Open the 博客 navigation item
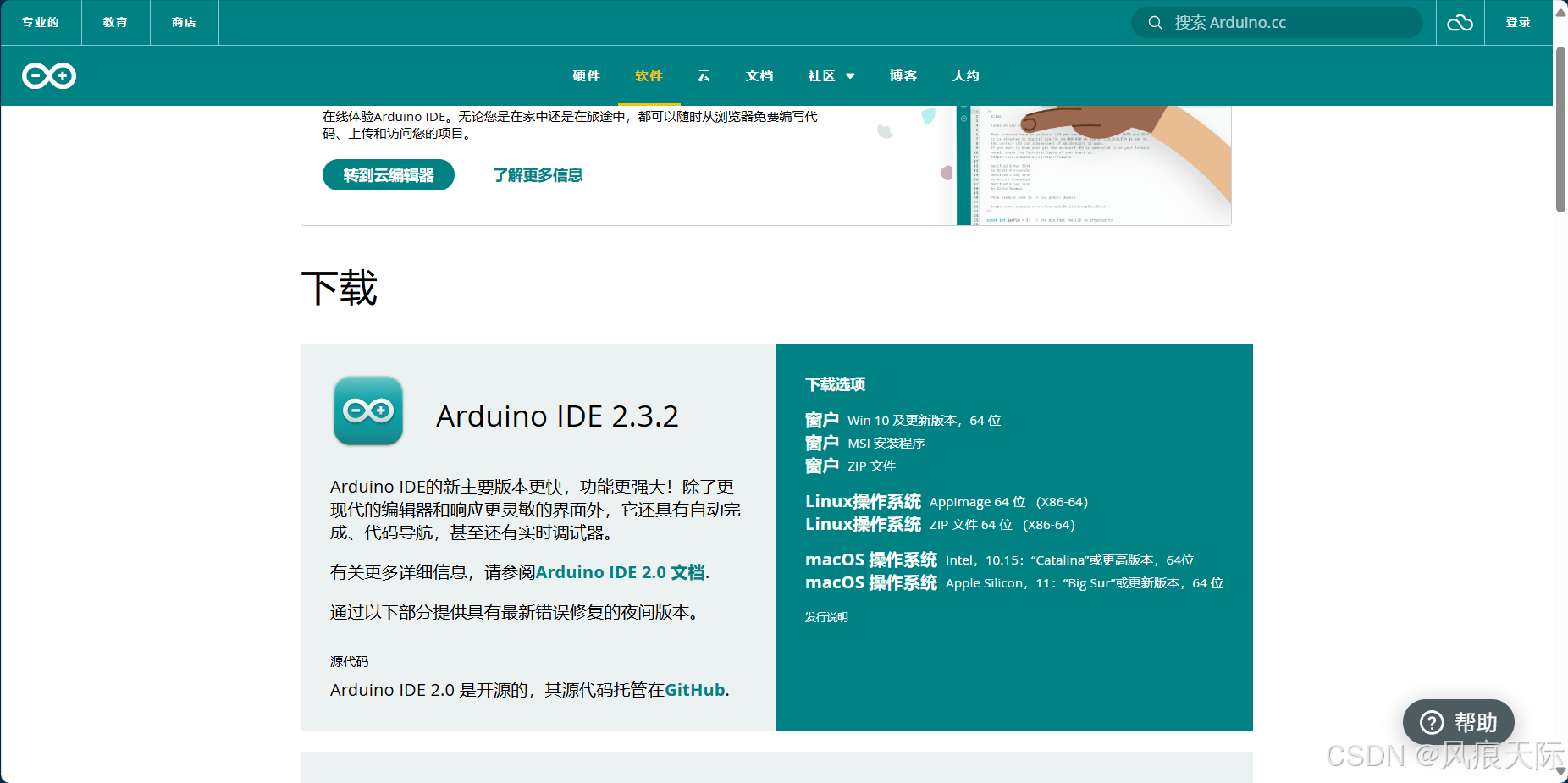 903,76
